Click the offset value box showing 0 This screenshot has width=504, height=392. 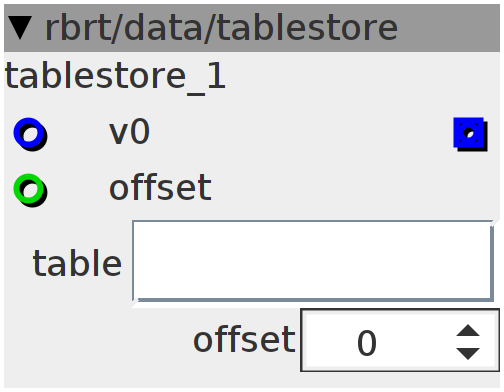400,340
